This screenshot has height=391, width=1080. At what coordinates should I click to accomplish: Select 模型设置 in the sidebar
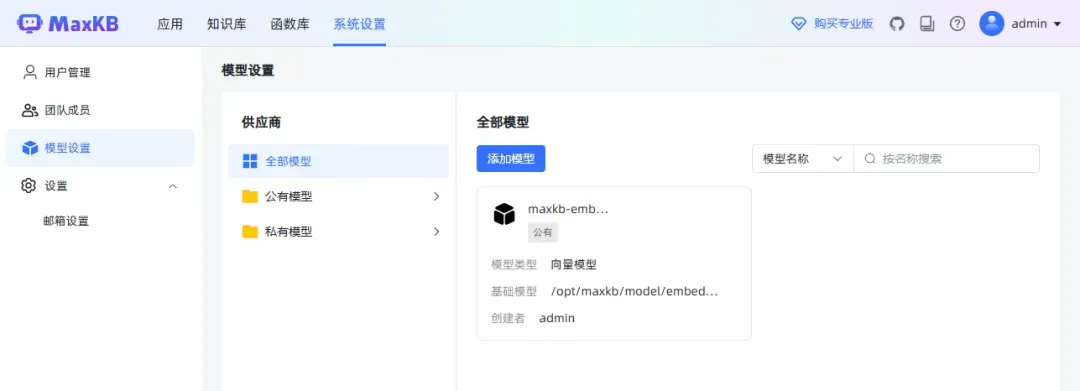point(101,148)
